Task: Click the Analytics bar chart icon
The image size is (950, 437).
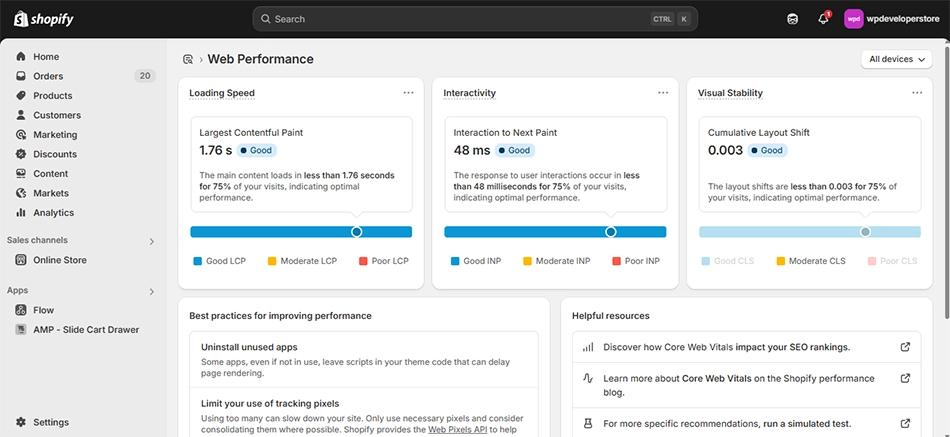Action: coord(21,212)
